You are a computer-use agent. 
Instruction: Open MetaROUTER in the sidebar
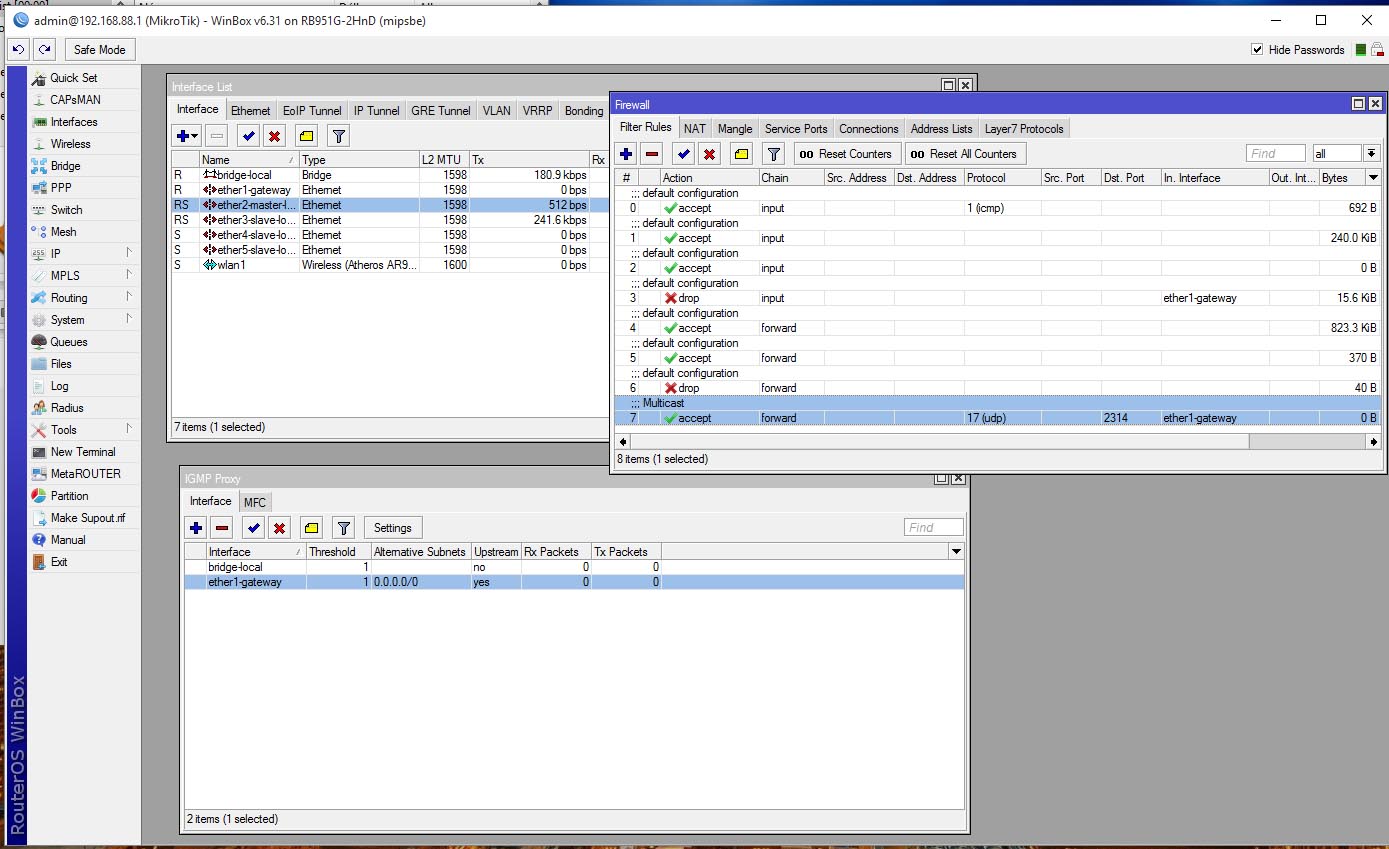pos(85,474)
